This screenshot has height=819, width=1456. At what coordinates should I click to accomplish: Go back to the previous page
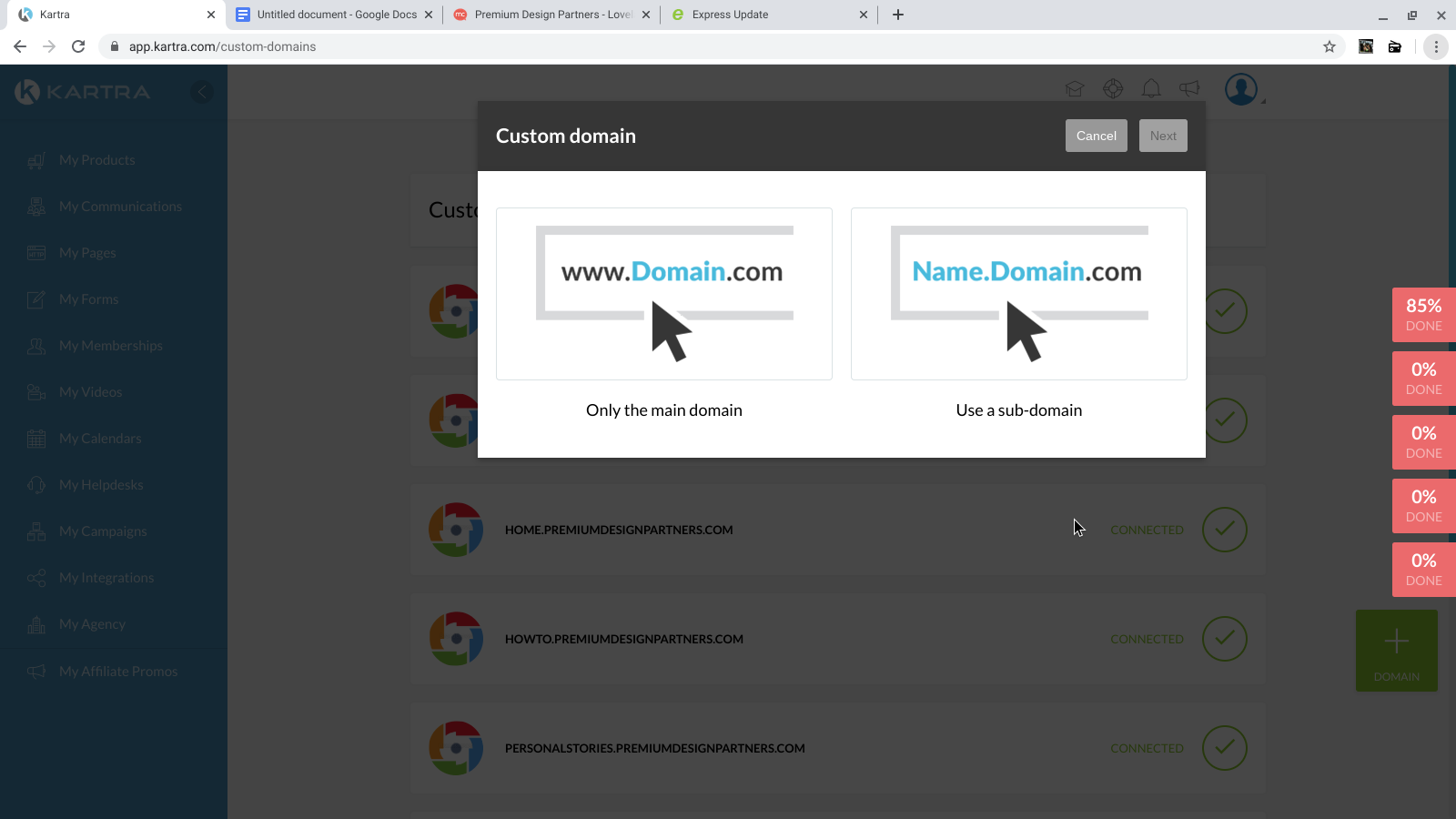(x=20, y=46)
